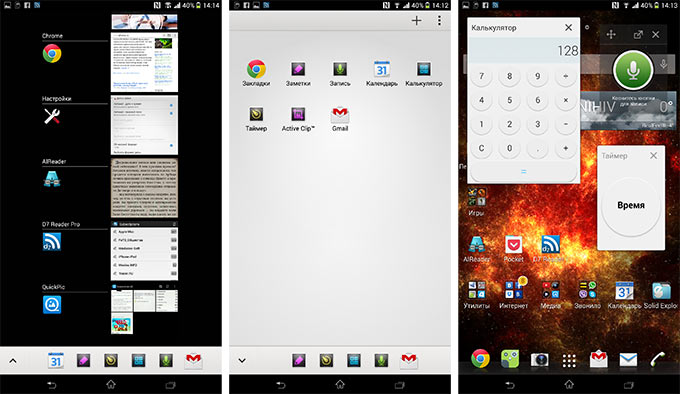
Task: Launch the Active Clip small app
Action: tap(298, 119)
